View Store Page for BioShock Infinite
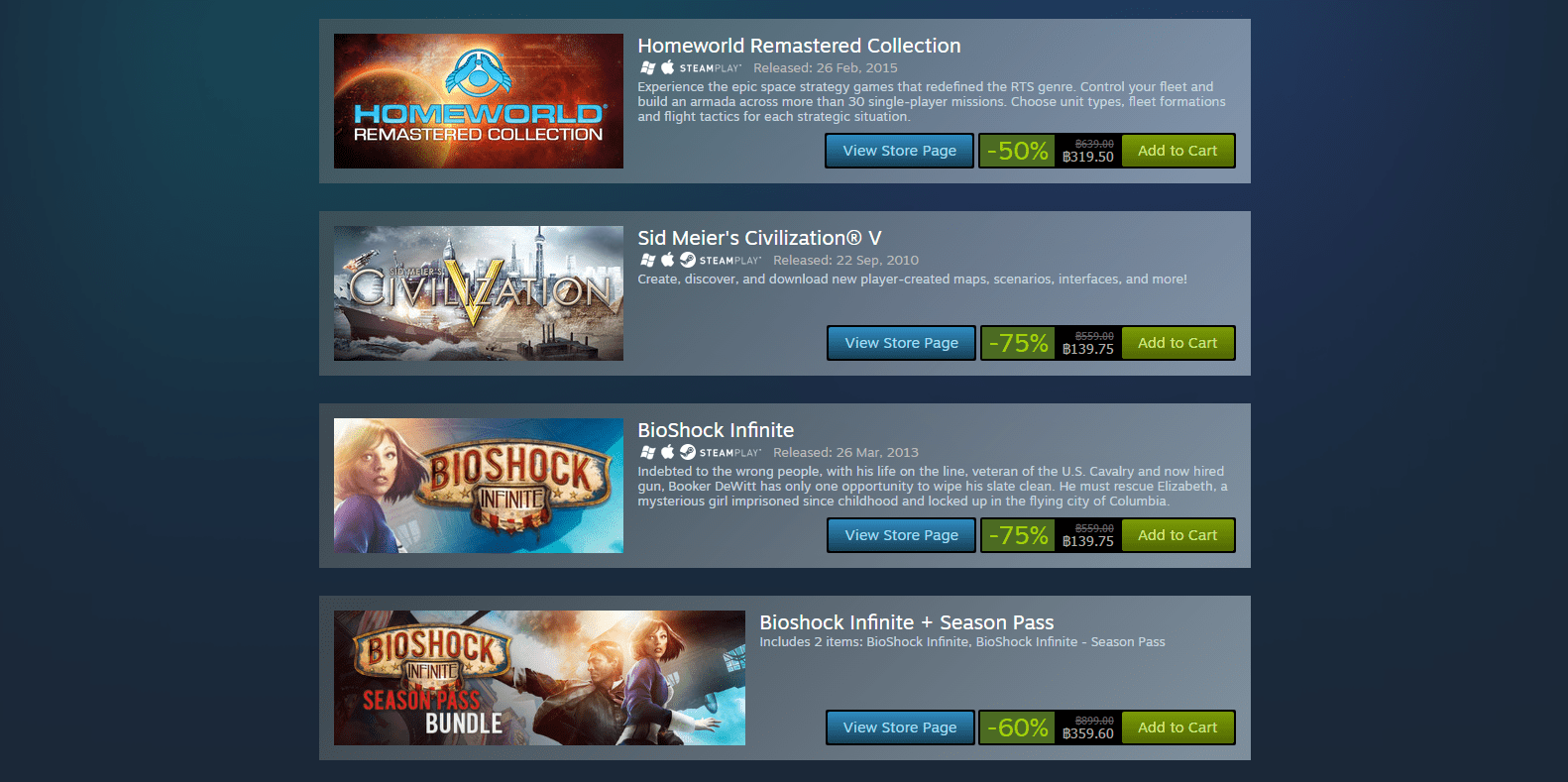 click(x=902, y=535)
